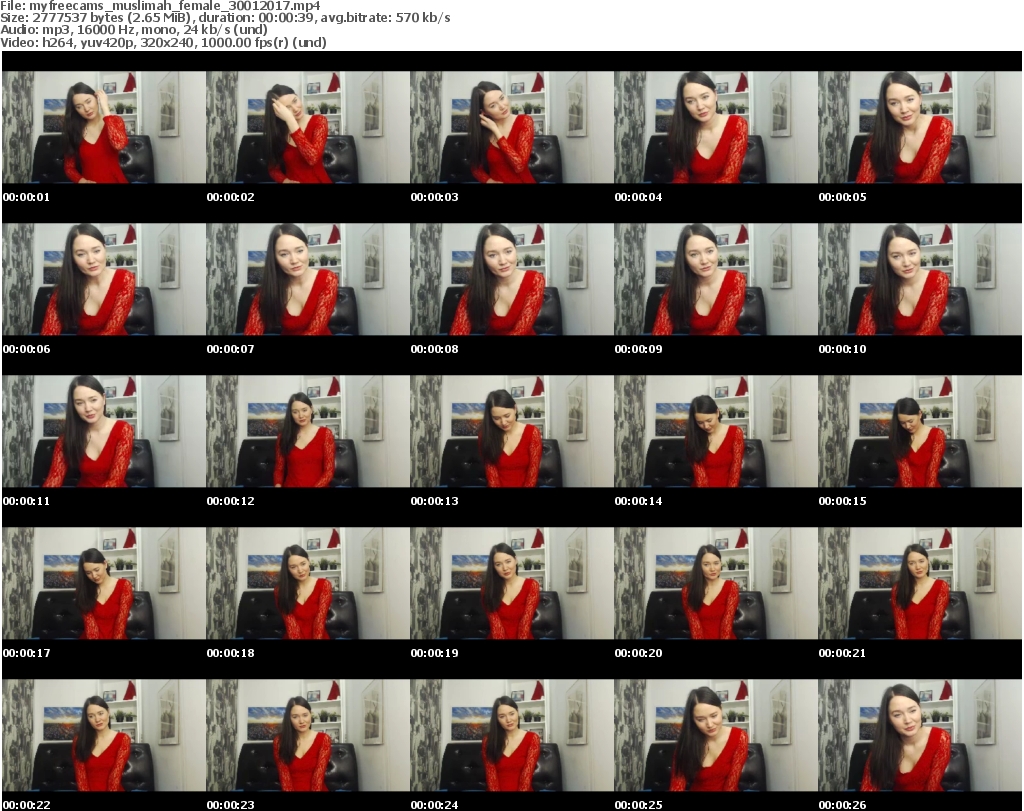Select the thumbnail frame at 00:00:24

[511, 735]
